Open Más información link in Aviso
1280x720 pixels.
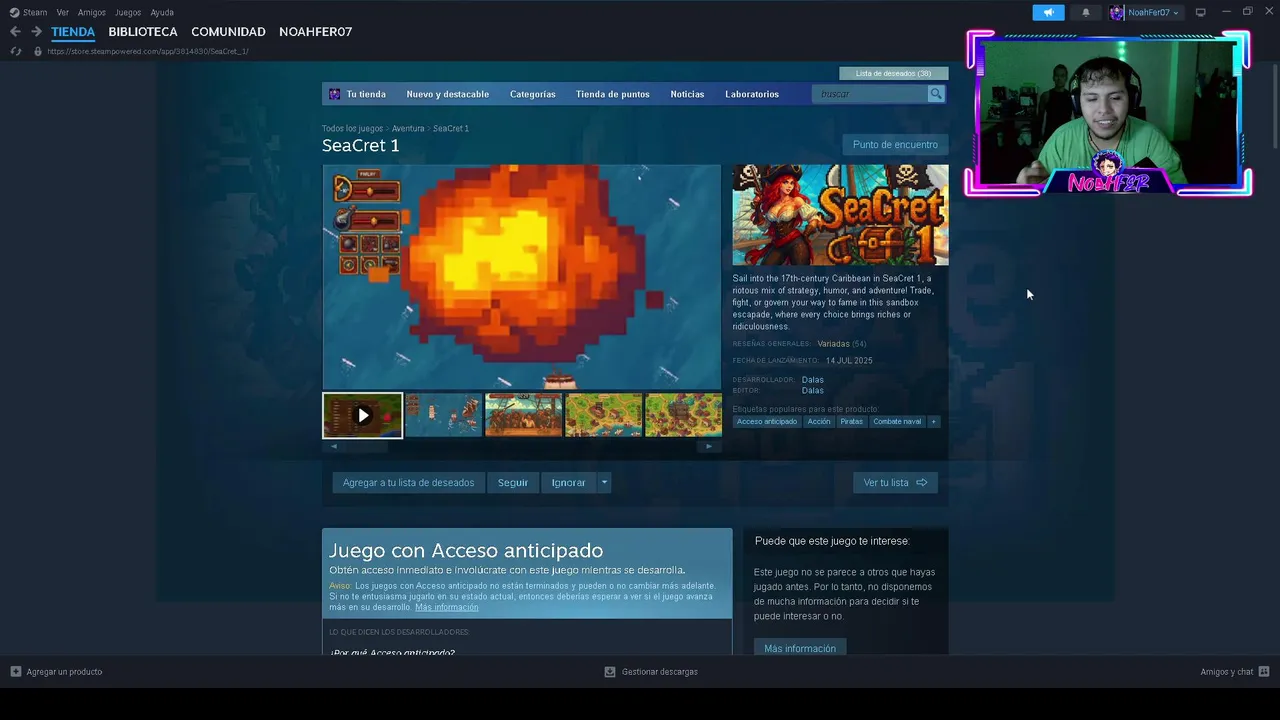[x=447, y=607]
